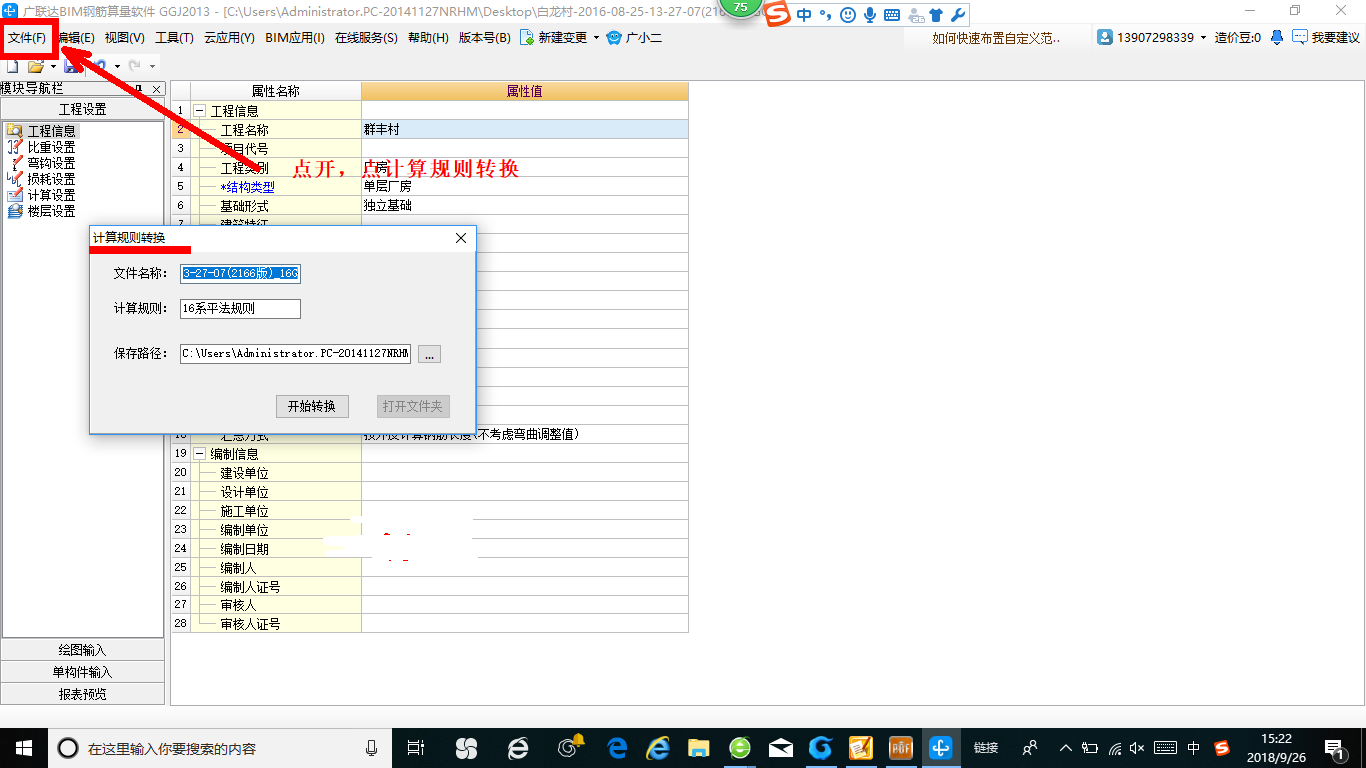Viewport: 1366px width, 768px height.
Task: Click the Windows Start button
Action: tap(23, 748)
